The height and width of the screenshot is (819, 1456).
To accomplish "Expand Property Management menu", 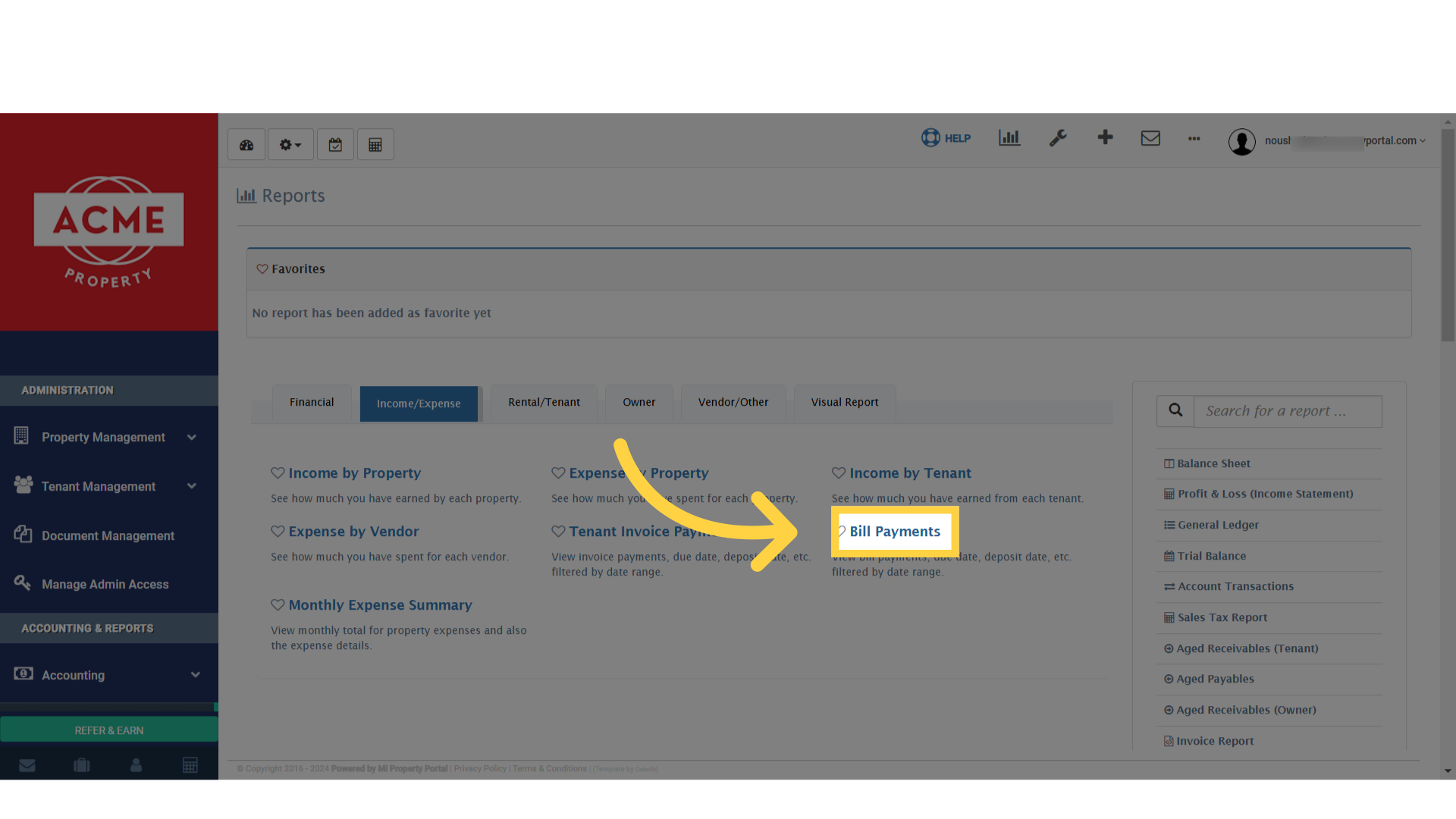I will 109,438.
